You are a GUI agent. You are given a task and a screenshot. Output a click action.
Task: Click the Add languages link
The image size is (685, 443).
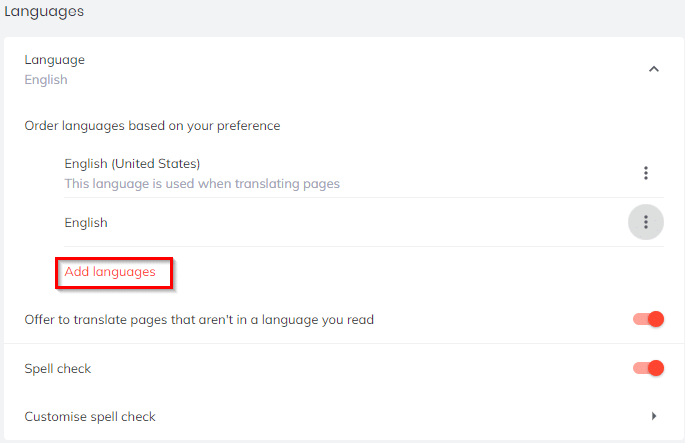click(x=110, y=272)
